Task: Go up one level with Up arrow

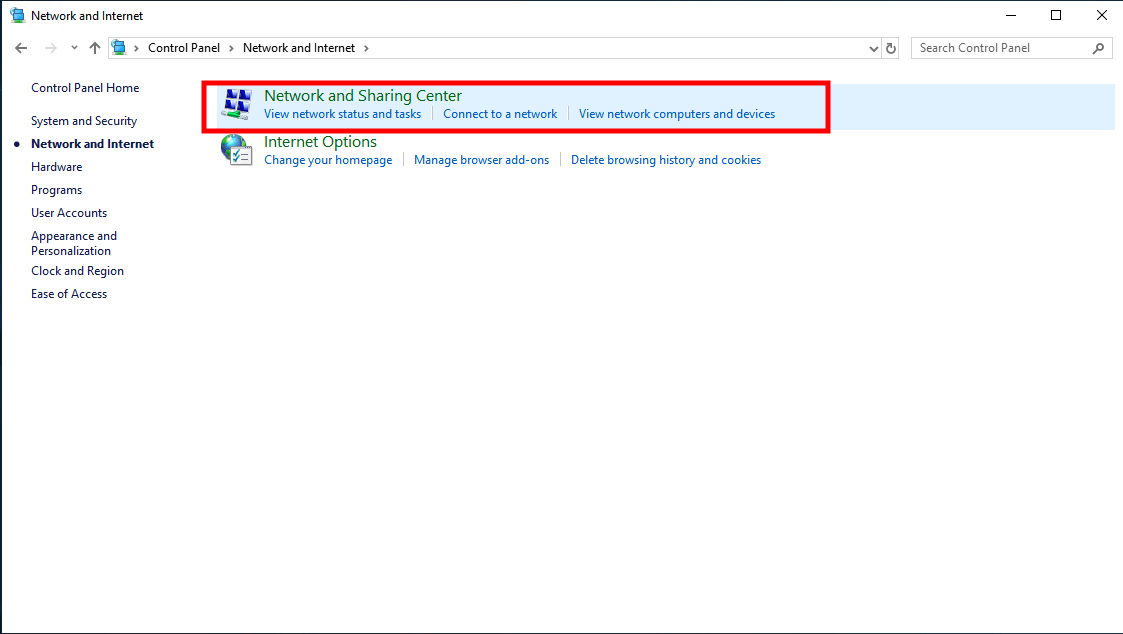Action: (95, 48)
